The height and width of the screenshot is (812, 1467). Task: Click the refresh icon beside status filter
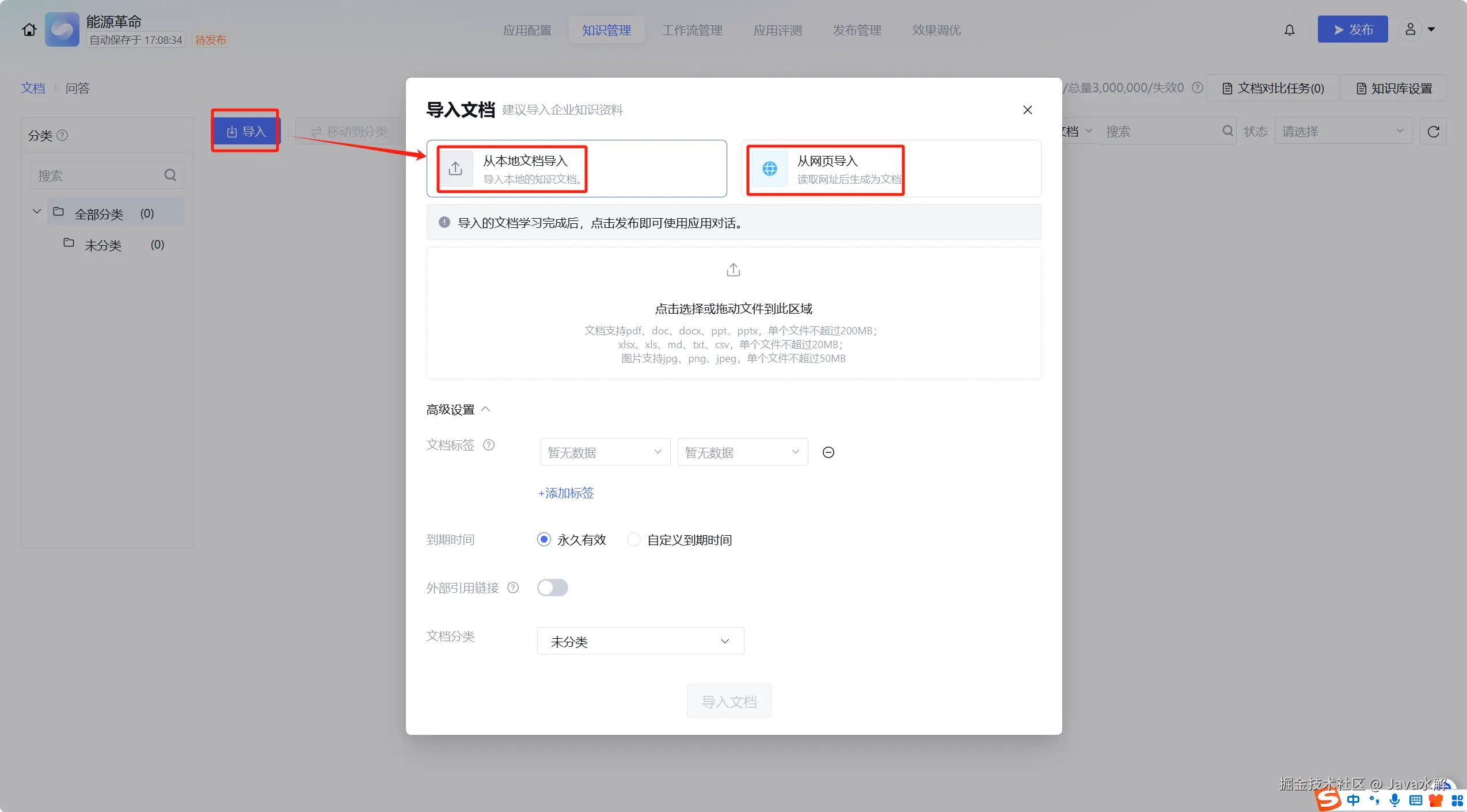tap(1433, 132)
